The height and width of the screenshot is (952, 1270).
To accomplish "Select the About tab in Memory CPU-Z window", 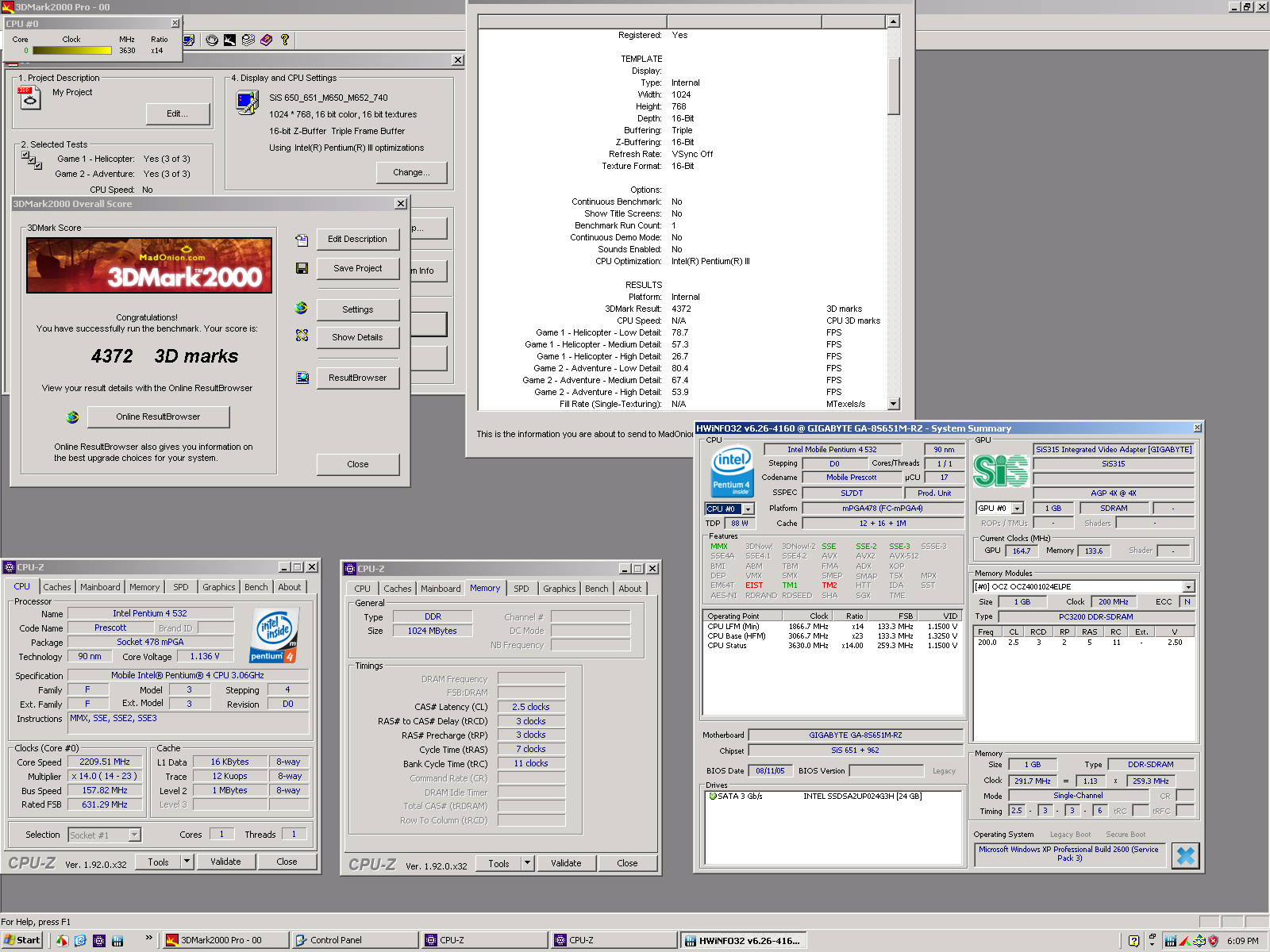I will point(630,589).
